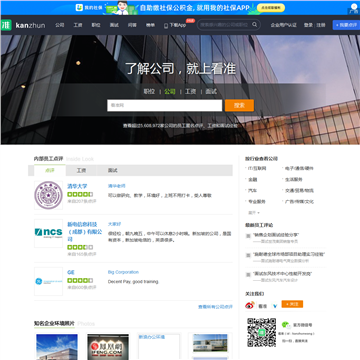Image resolution: width=360 pixels, height=360 pixels.
Task: Open the 交通/贸易/物流 industry category
Action: click(299, 191)
